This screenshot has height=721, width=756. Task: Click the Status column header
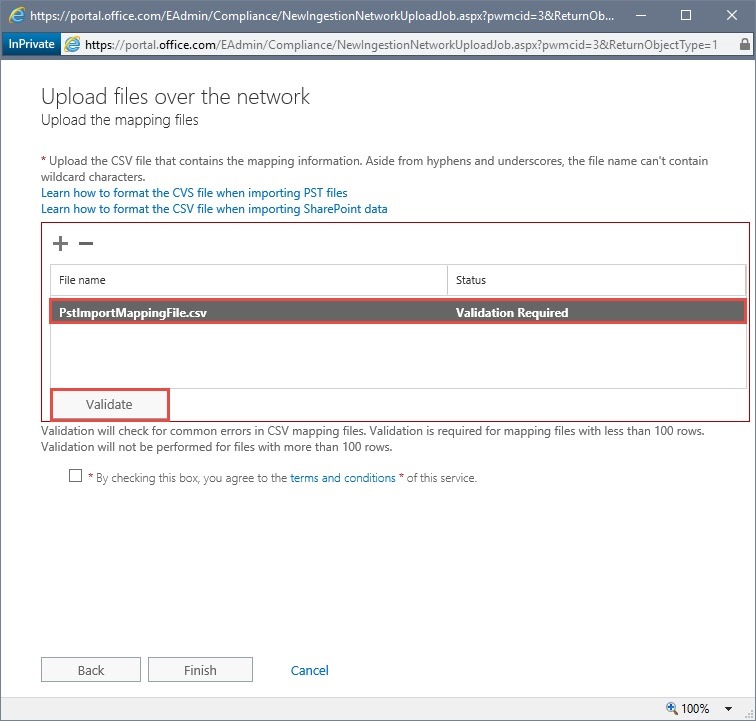[597, 280]
